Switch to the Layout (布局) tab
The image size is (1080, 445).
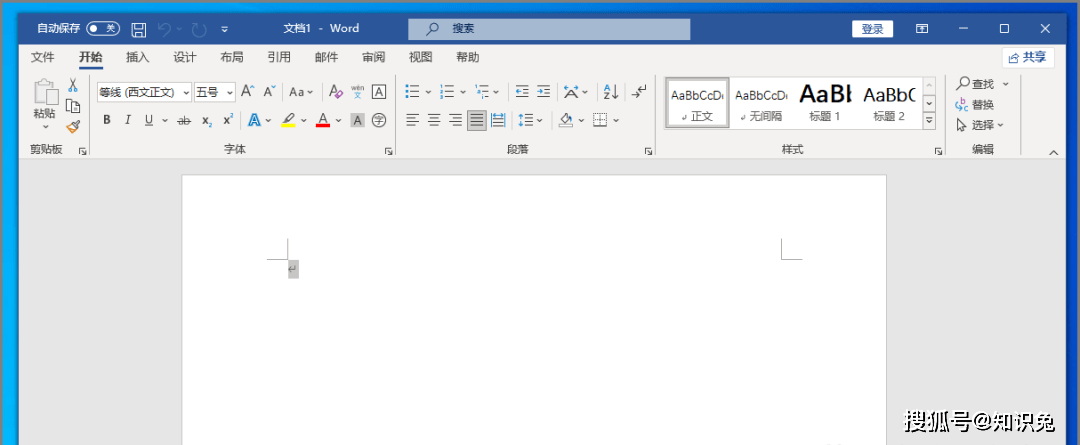click(232, 57)
